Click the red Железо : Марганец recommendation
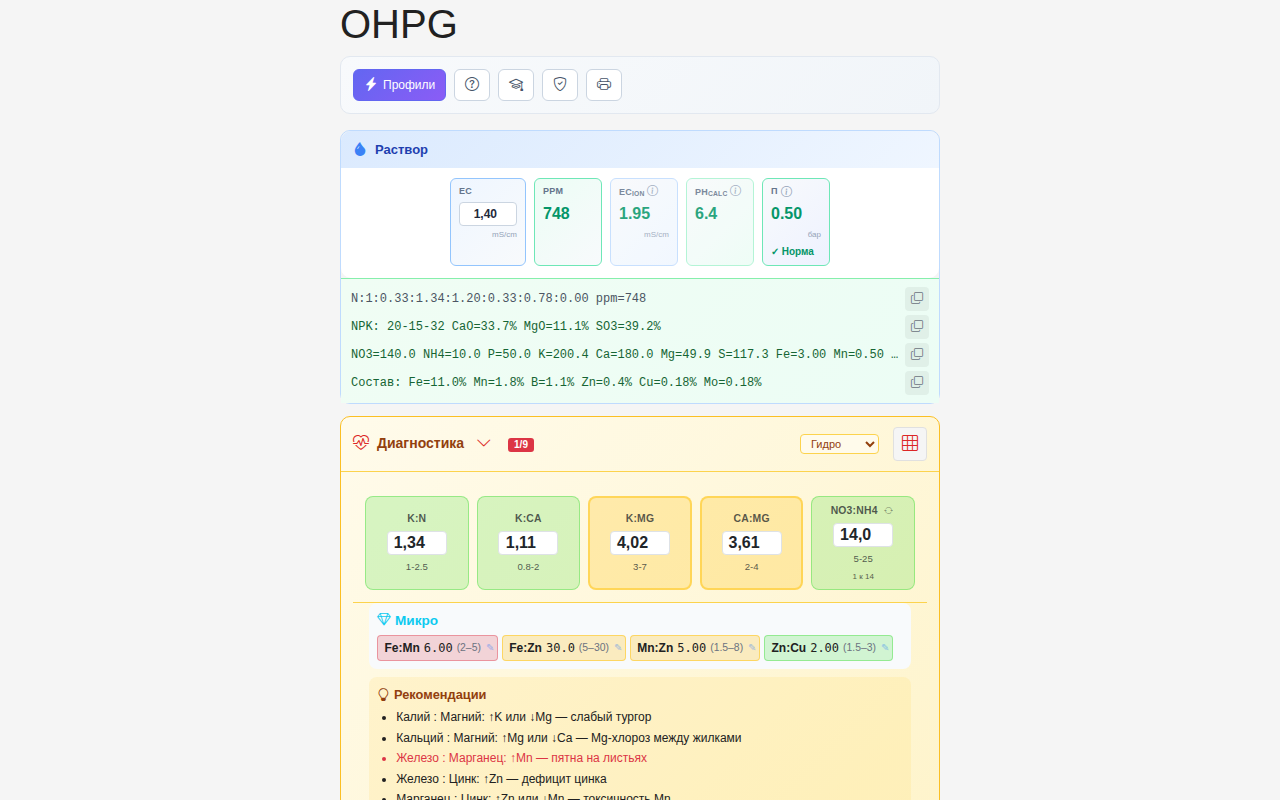The image size is (1280, 800). tap(521, 758)
